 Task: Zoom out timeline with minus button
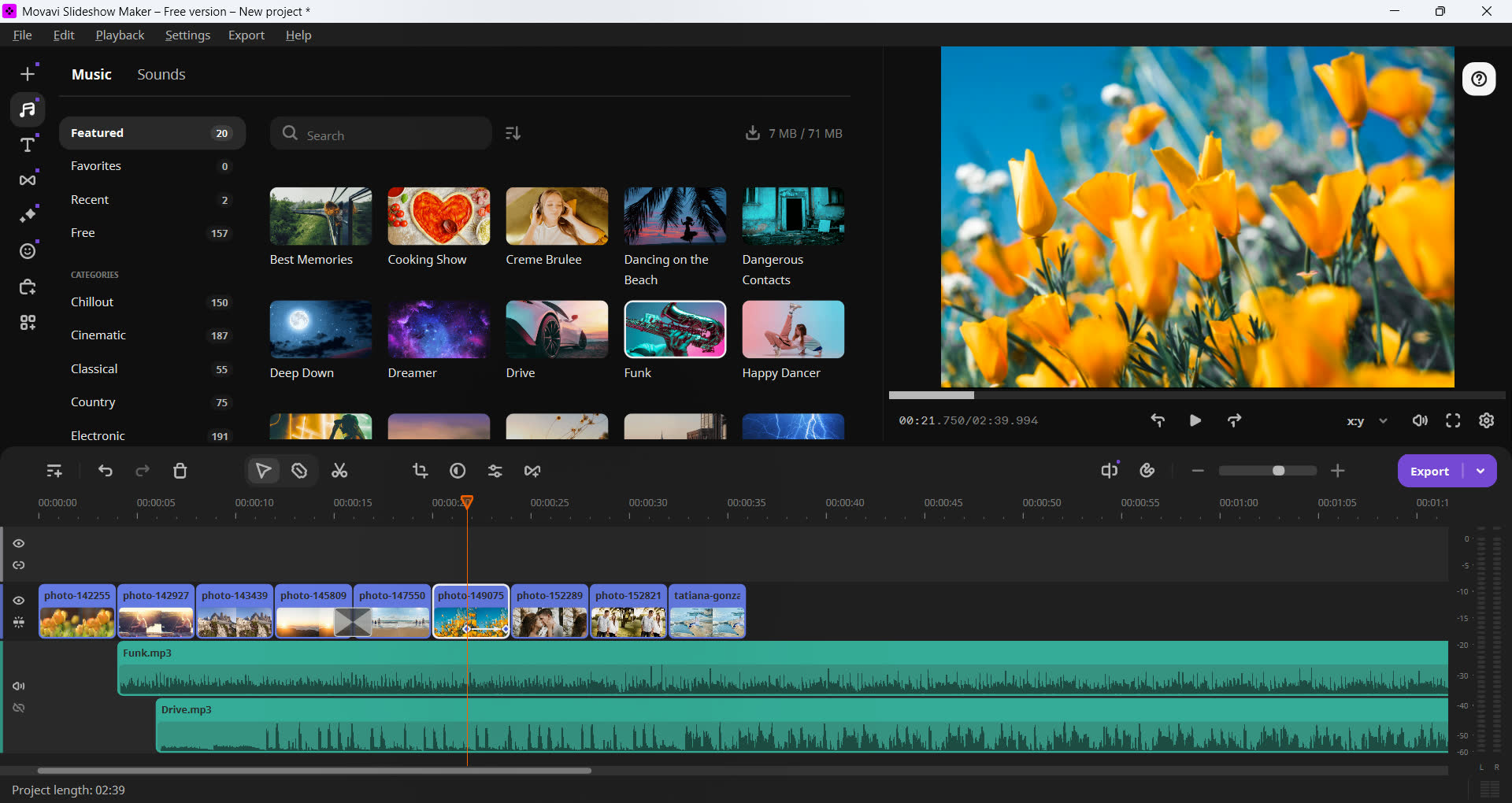[x=1198, y=471]
